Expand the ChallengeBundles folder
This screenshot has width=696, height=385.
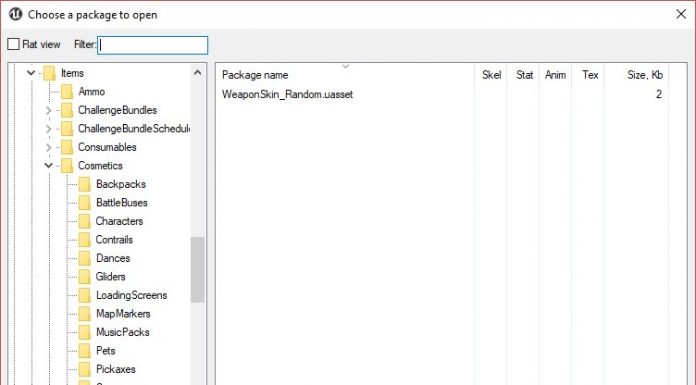49,110
